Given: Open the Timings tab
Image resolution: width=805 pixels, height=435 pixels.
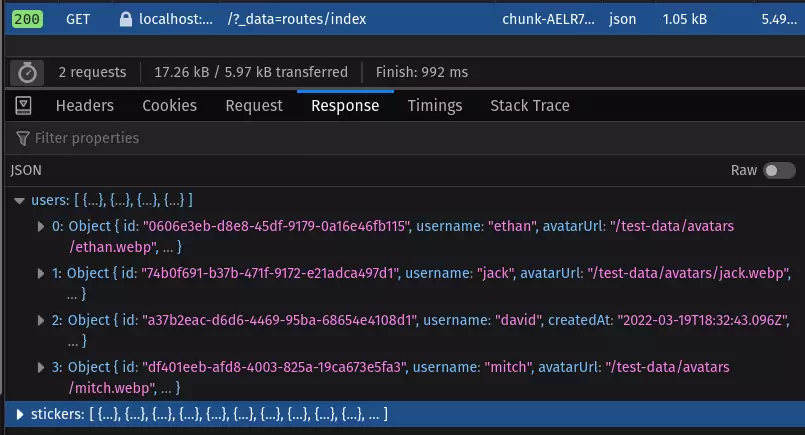Looking at the screenshot, I should (x=435, y=105).
